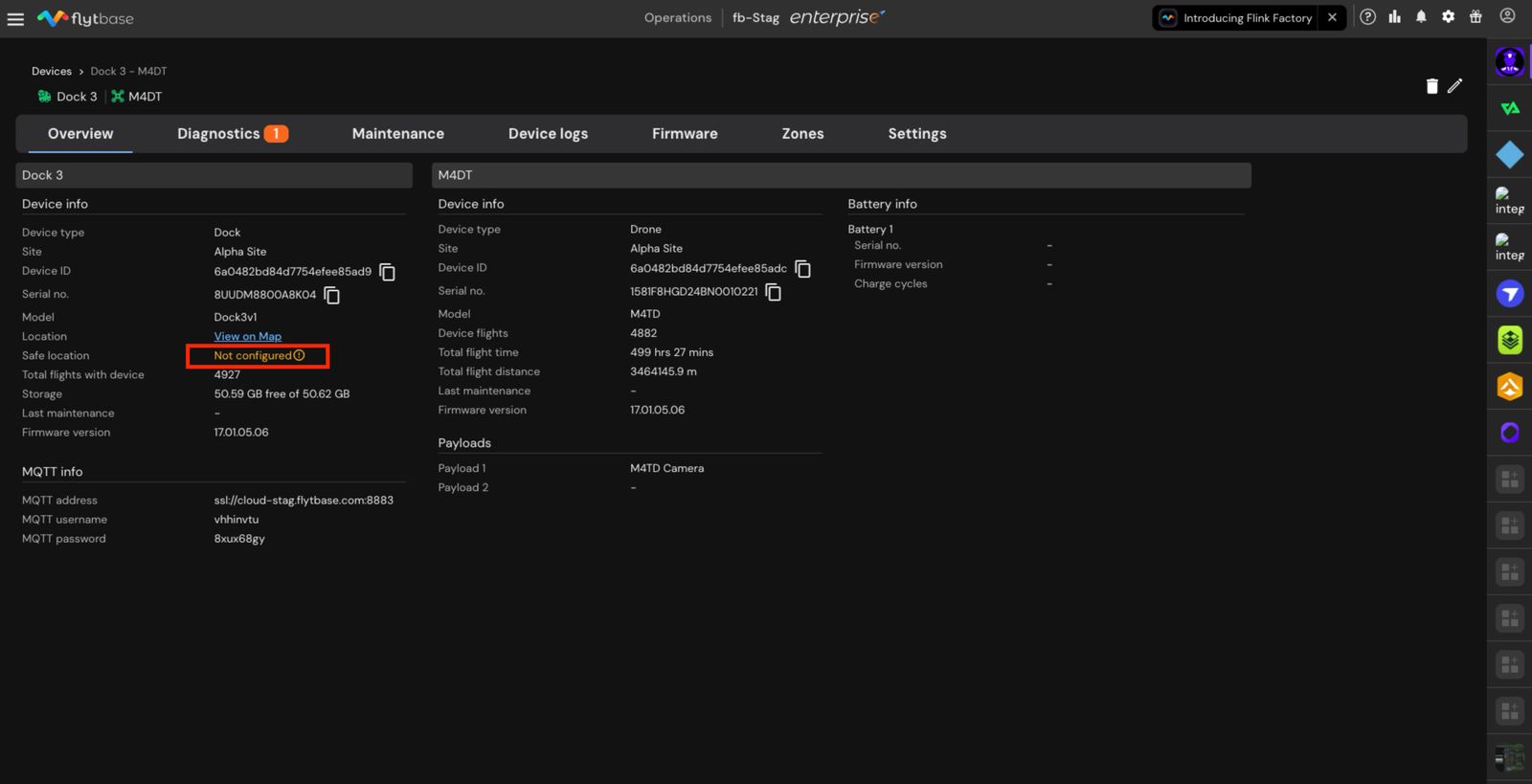Click the flytbase logo
1532x784 pixels.
[85, 18]
